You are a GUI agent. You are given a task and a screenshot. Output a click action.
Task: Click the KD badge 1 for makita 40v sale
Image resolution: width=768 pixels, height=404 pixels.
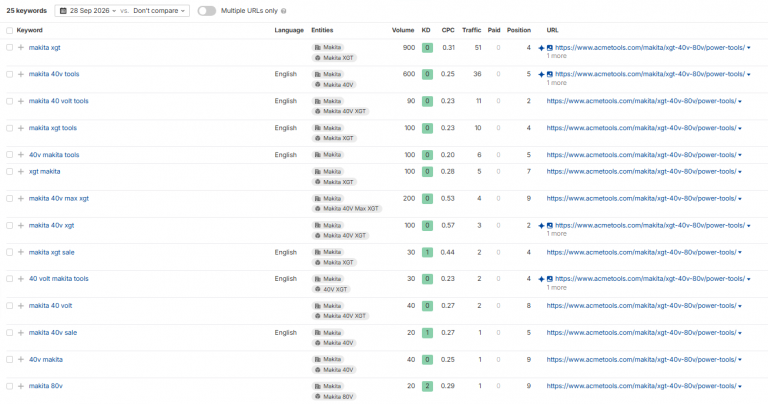click(x=427, y=333)
